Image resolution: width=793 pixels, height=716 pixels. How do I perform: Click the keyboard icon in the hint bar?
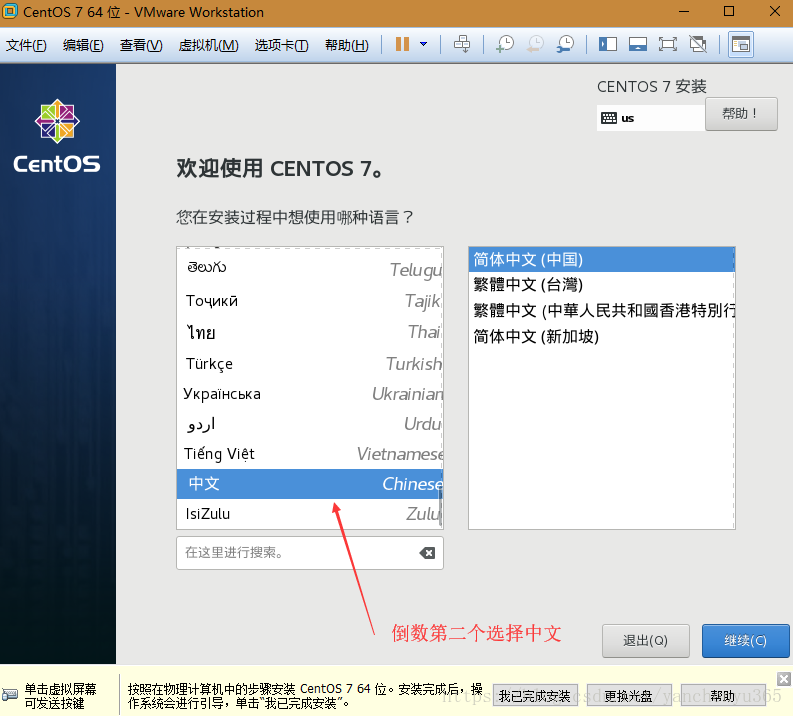tap(10, 695)
